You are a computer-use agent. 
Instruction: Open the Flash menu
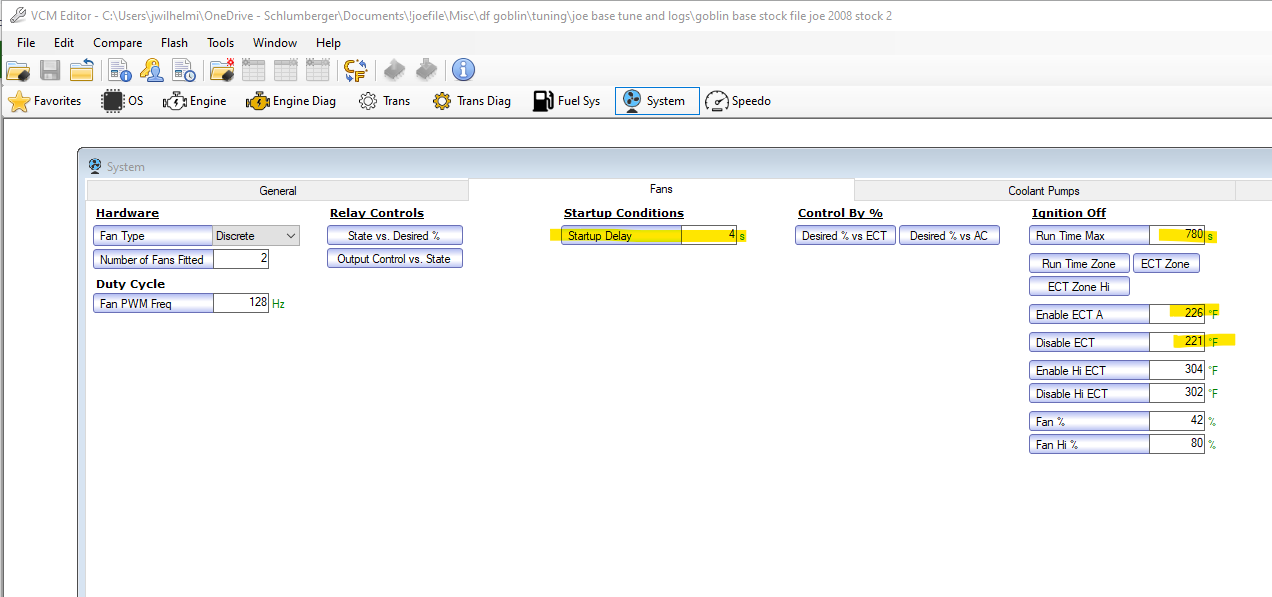coord(174,43)
